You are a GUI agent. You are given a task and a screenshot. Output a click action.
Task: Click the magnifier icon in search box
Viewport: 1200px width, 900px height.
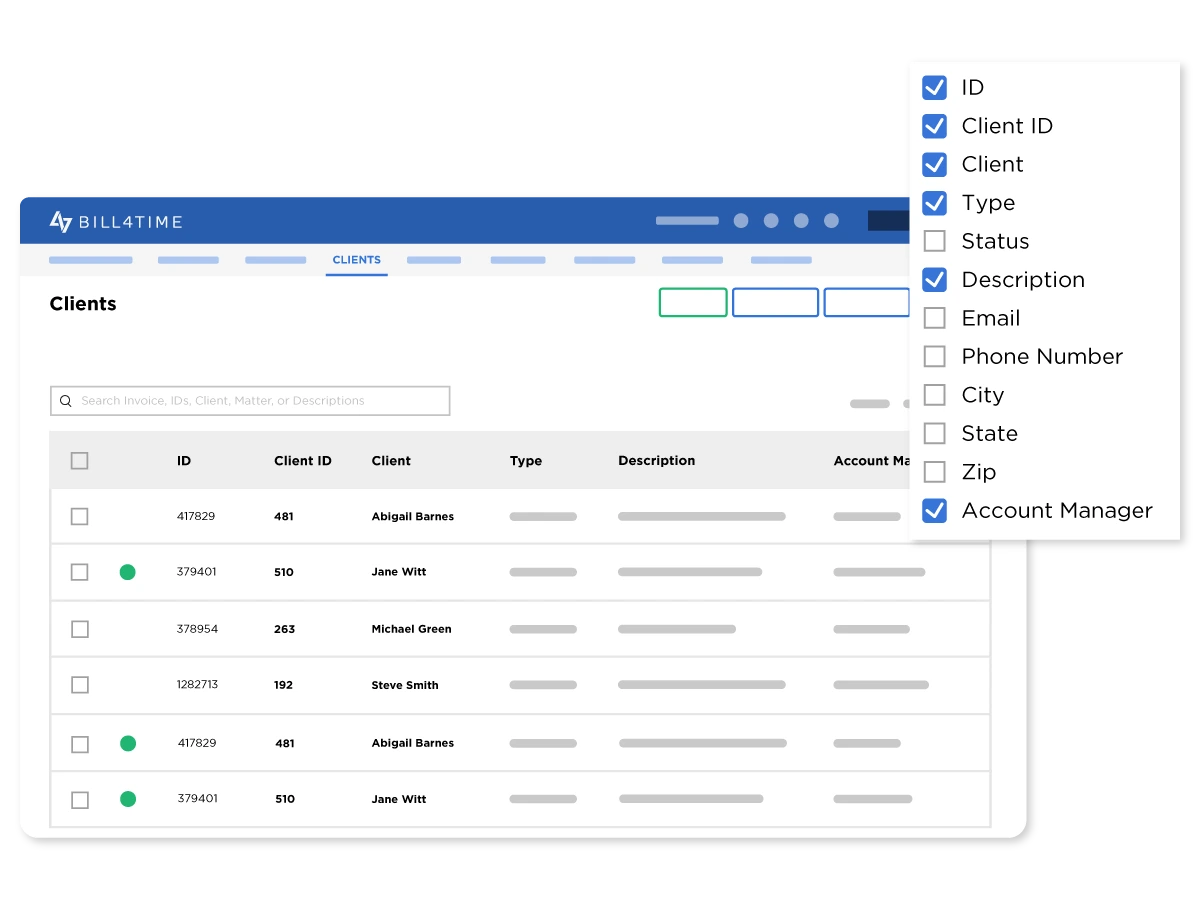(66, 401)
